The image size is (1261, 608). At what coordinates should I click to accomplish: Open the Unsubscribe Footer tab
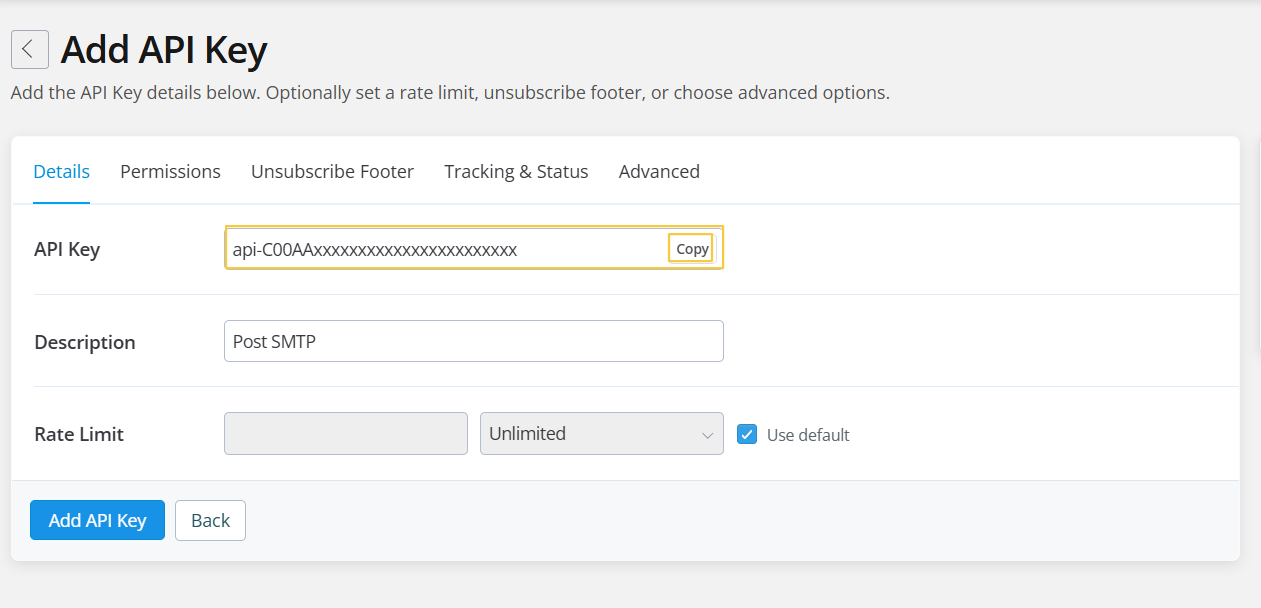point(332,171)
